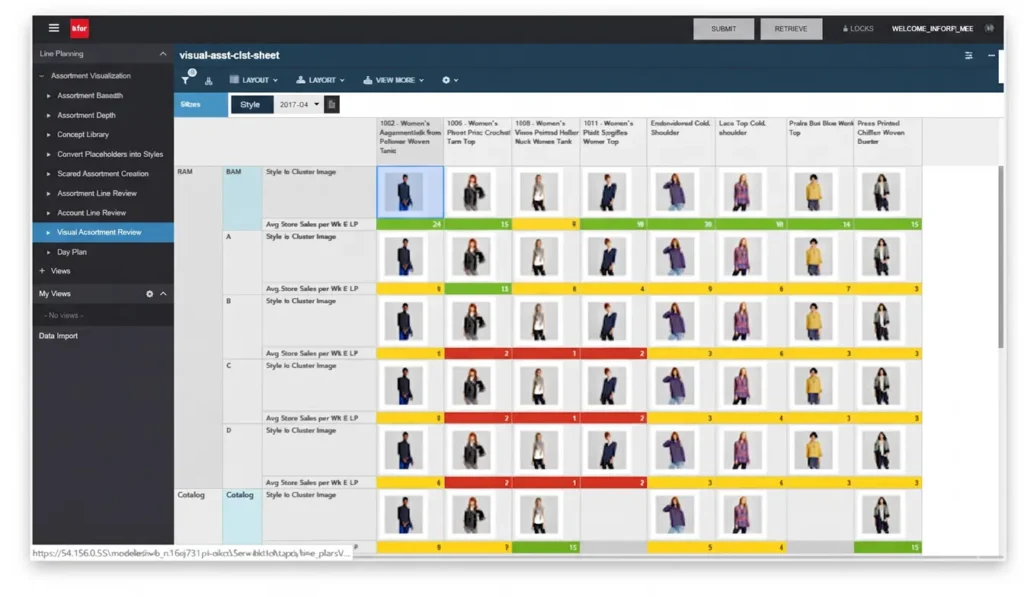
Task: Click the SUBMIT button
Action: coord(724,29)
